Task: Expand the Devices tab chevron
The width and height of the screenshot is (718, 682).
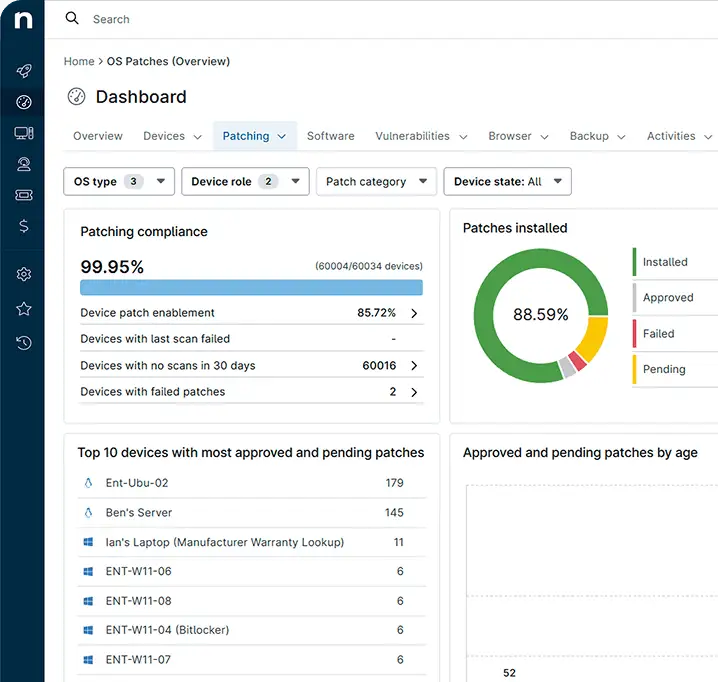Action: coord(197,137)
